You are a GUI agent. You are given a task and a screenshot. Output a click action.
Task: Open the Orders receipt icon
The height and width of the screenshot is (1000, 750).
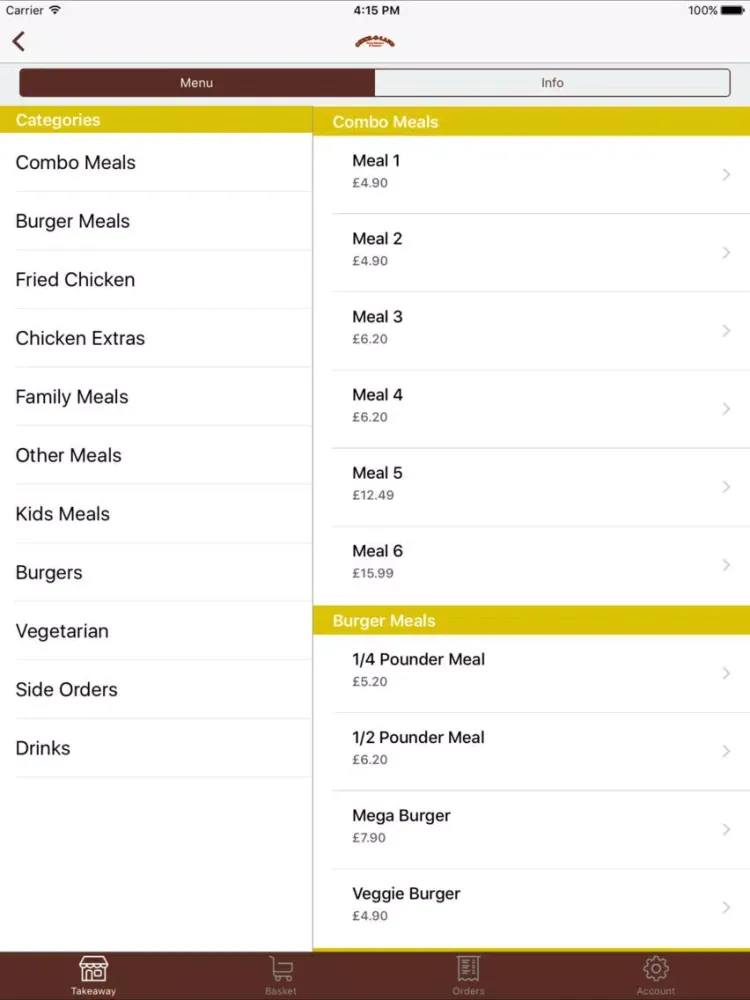pos(468,968)
